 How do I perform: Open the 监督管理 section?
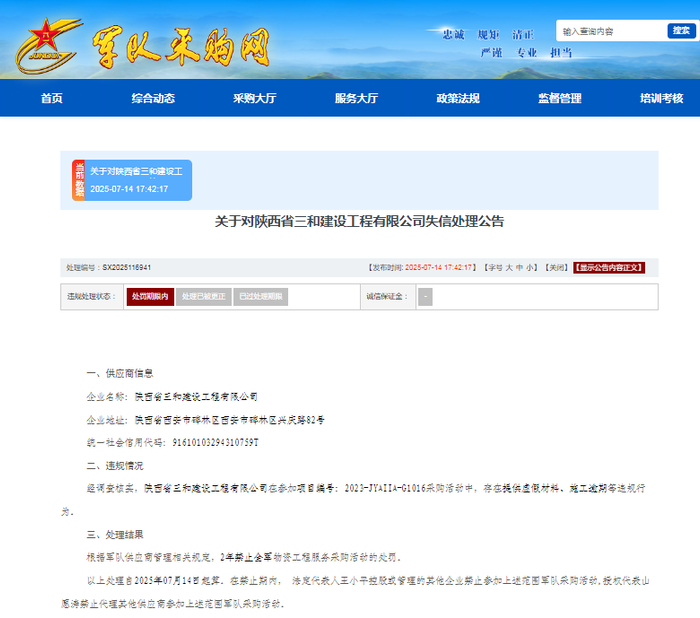pos(560,98)
